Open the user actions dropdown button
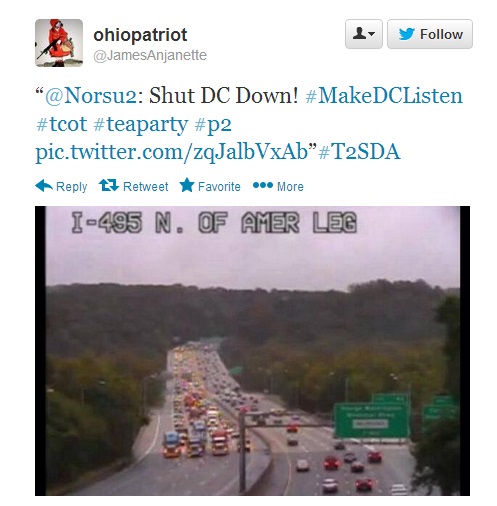This screenshot has height=506, width=497. pos(364,34)
